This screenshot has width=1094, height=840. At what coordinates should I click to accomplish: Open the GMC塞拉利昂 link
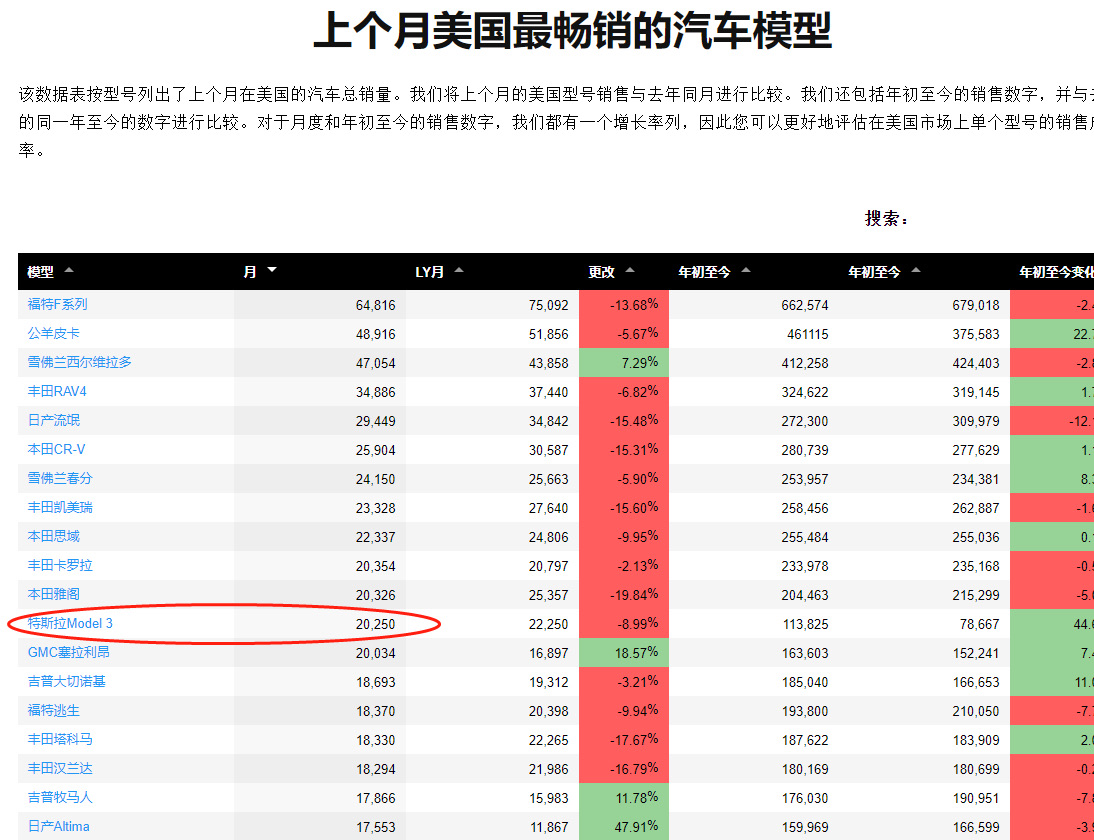(x=68, y=652)
